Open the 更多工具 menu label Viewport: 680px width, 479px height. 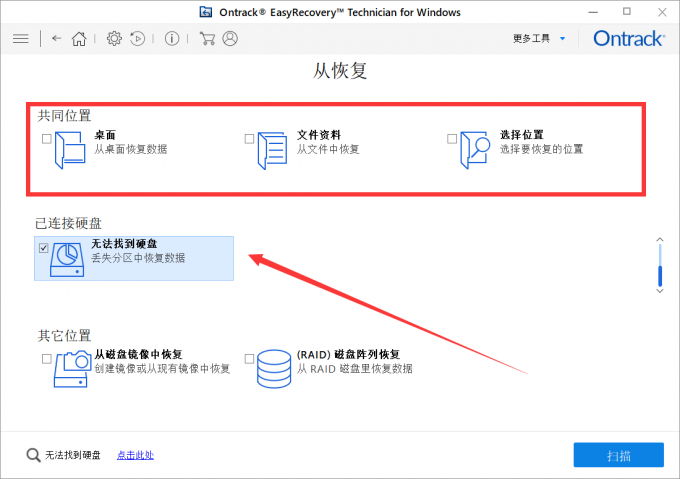click(531, 39)
